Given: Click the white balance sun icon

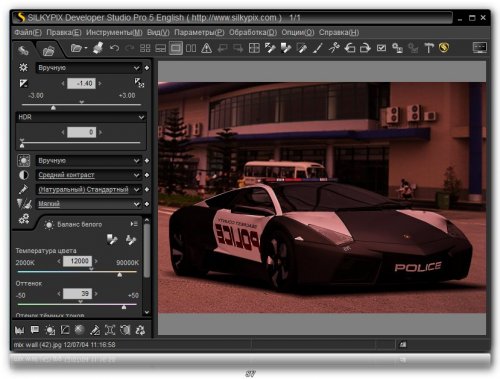Looking at the screenshot, I should tap(24, 161).
